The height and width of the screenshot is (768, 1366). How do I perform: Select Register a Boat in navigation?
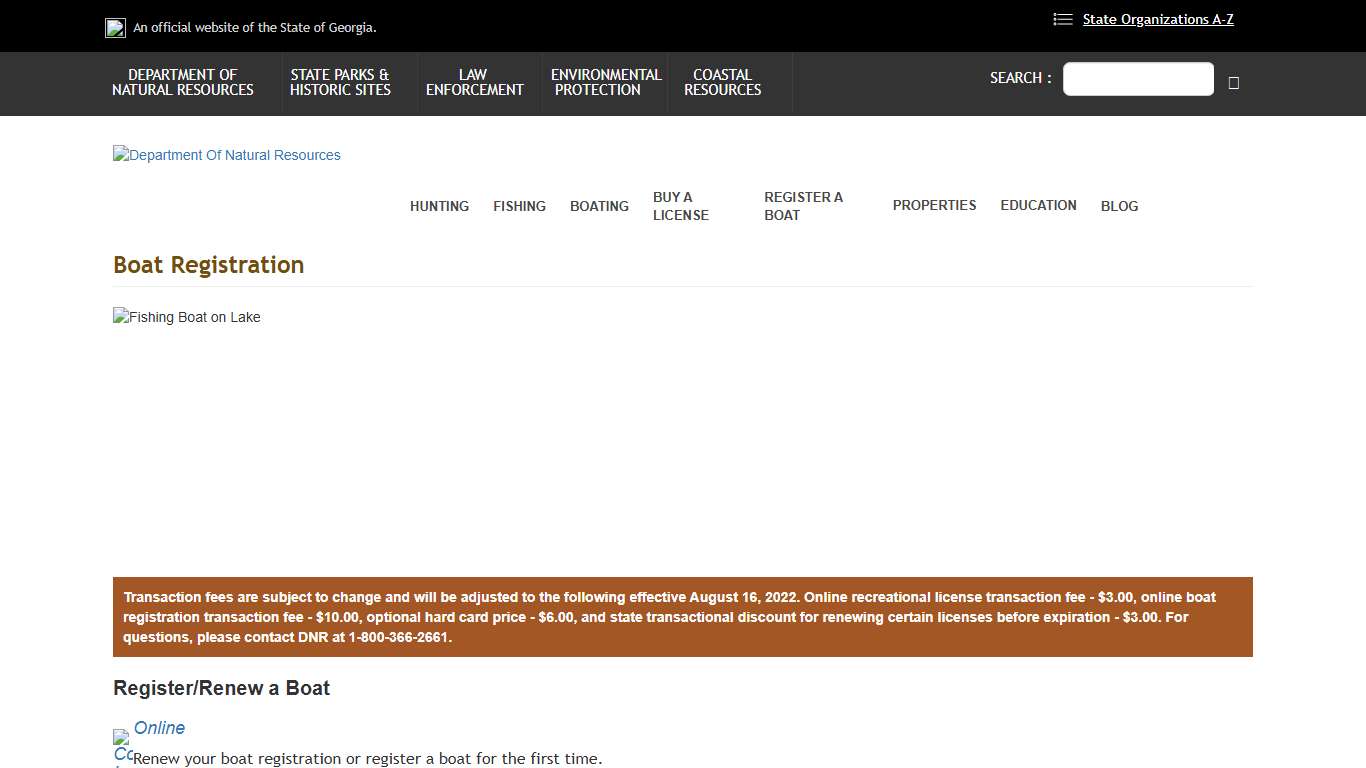[x=803, y=206]
